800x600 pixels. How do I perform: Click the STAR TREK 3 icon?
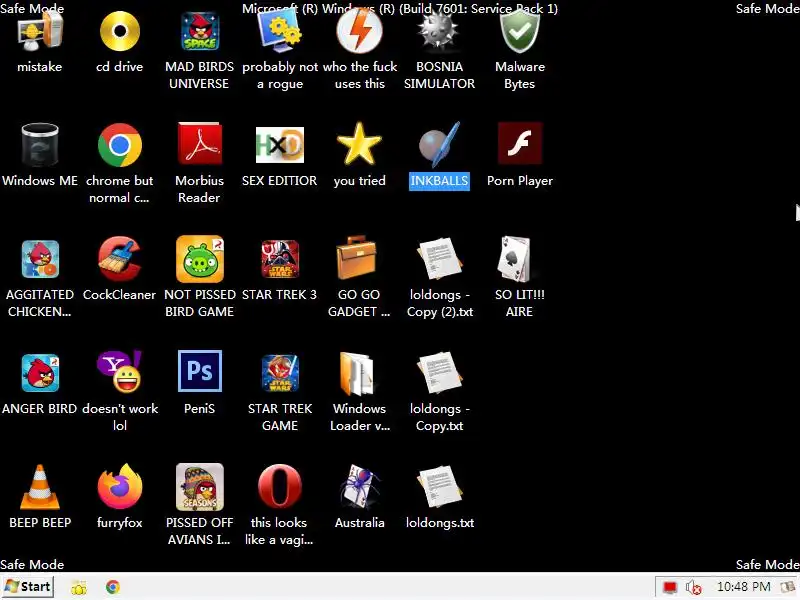point(280,259)
